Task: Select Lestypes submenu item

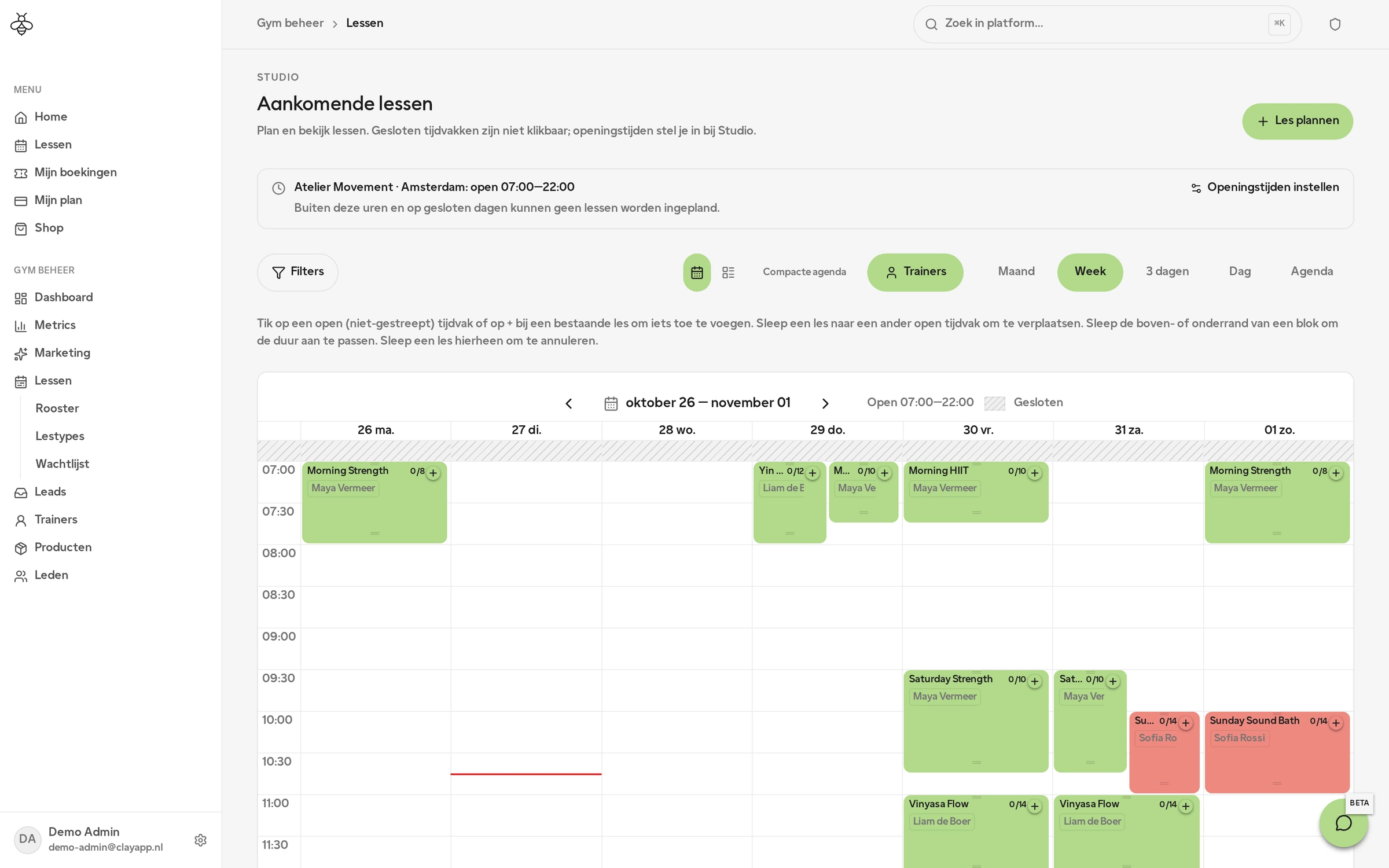Action: 60,436
